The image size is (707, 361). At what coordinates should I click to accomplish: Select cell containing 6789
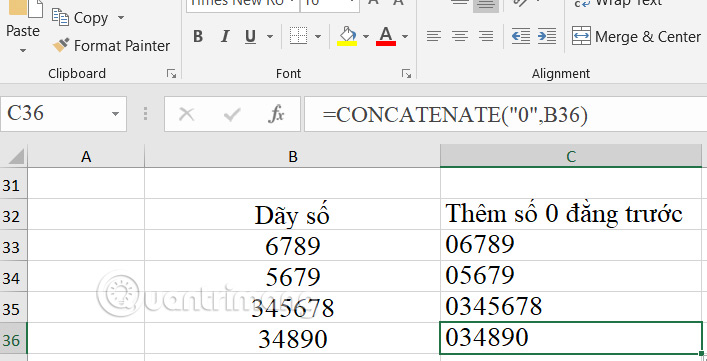click(293, 246)
